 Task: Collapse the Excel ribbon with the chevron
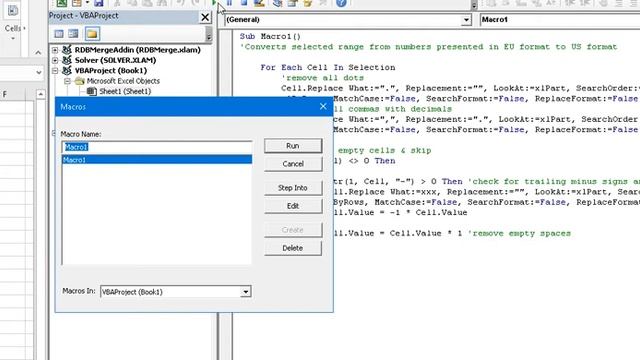point(38,53)
